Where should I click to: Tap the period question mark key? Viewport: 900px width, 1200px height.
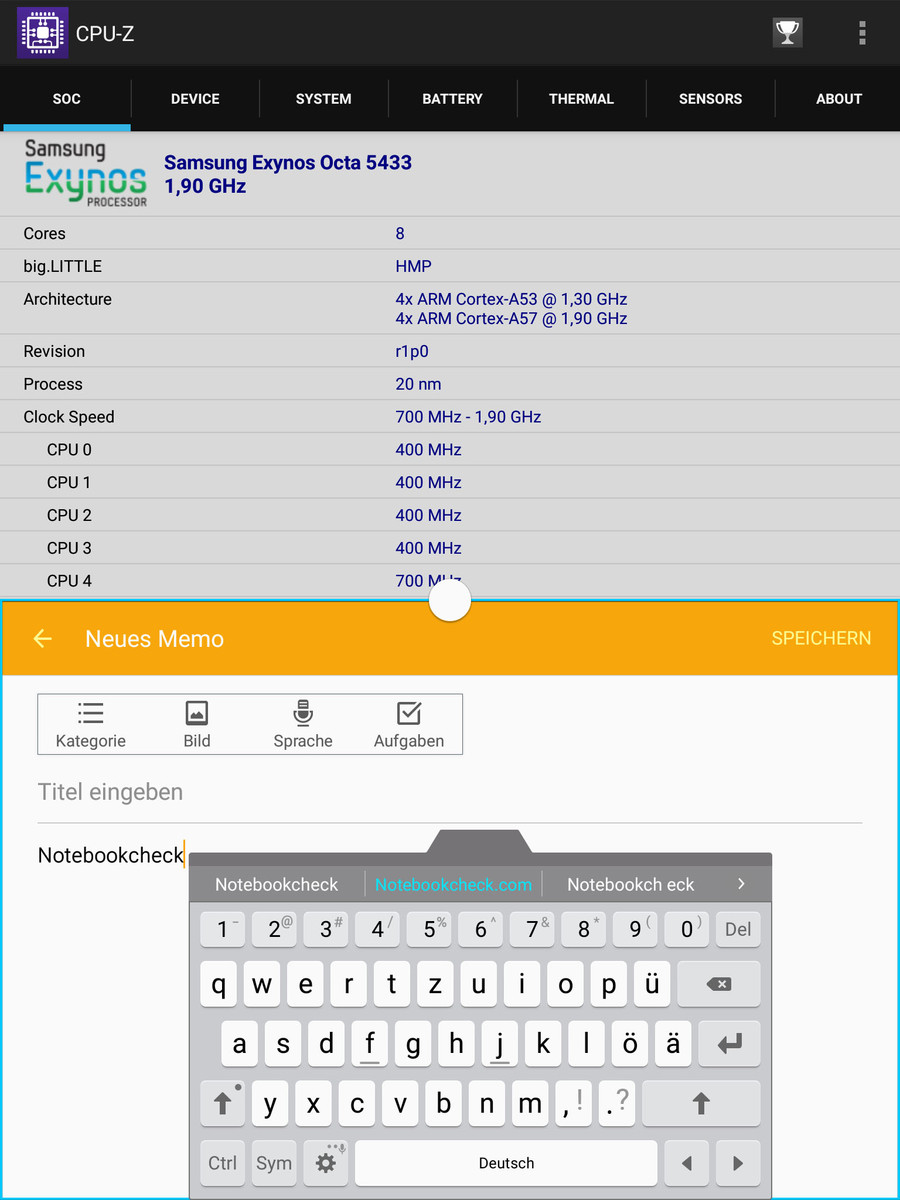(617, 1103)
